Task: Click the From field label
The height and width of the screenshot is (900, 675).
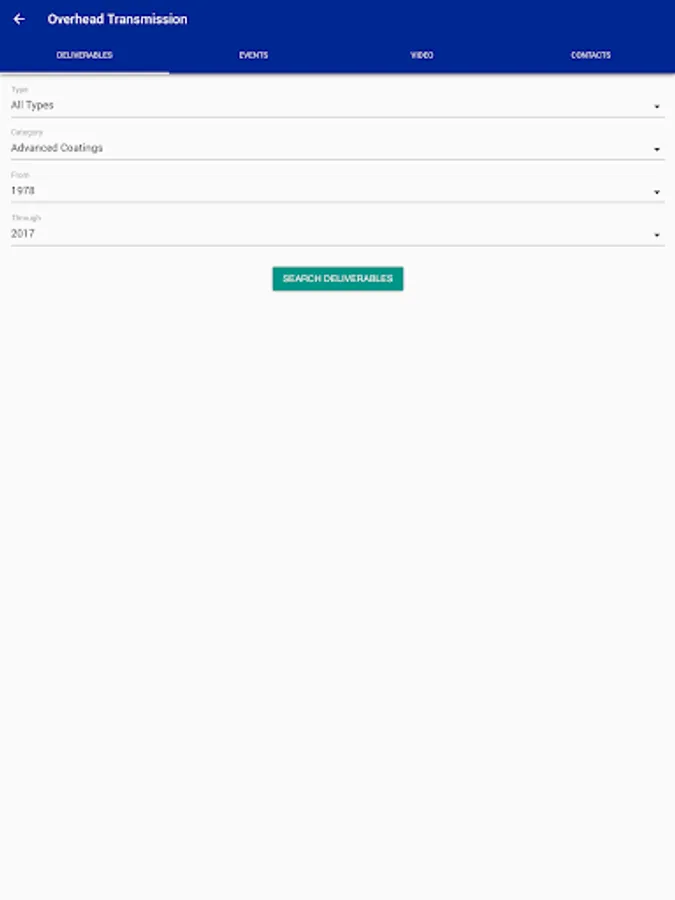Action: 20,174
